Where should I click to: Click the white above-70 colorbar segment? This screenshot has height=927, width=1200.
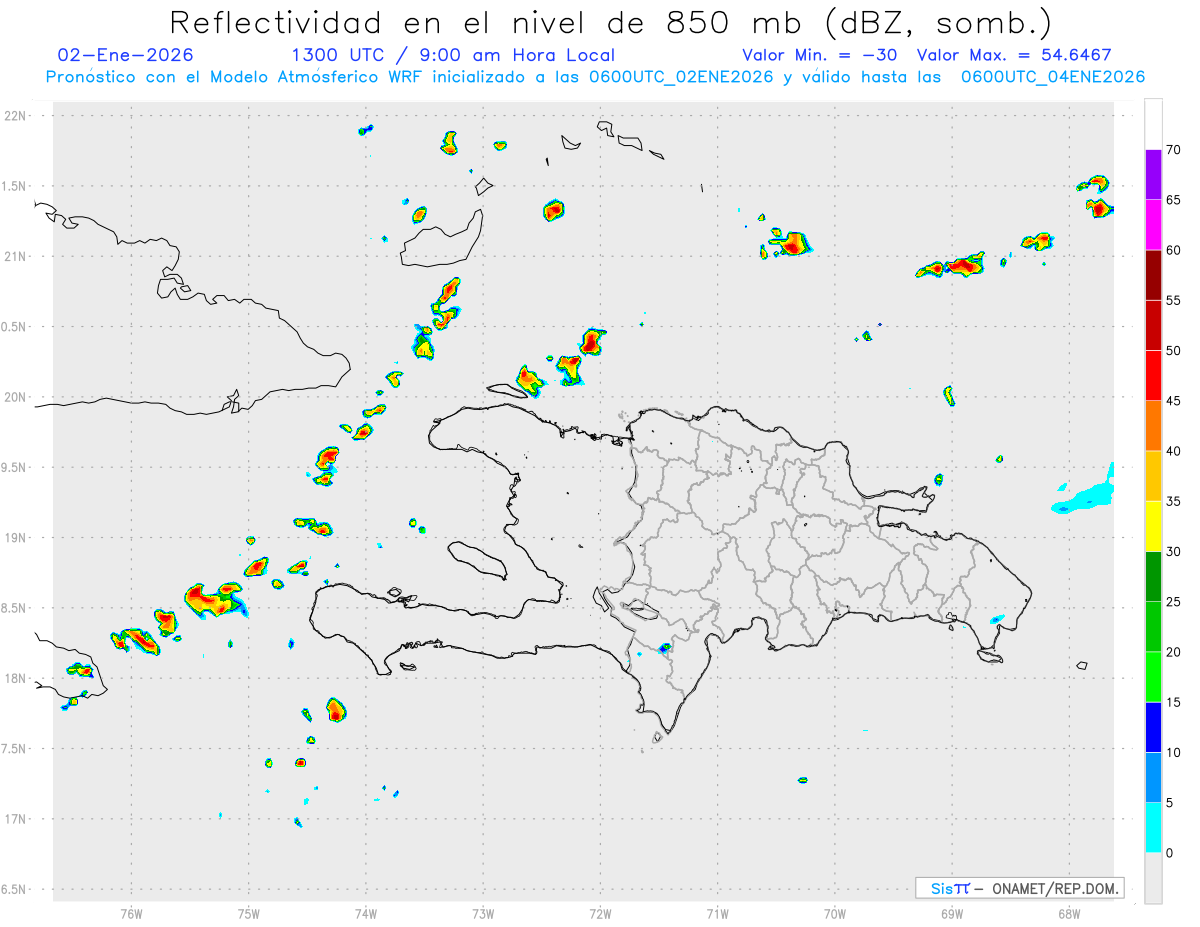point(1153,124)
